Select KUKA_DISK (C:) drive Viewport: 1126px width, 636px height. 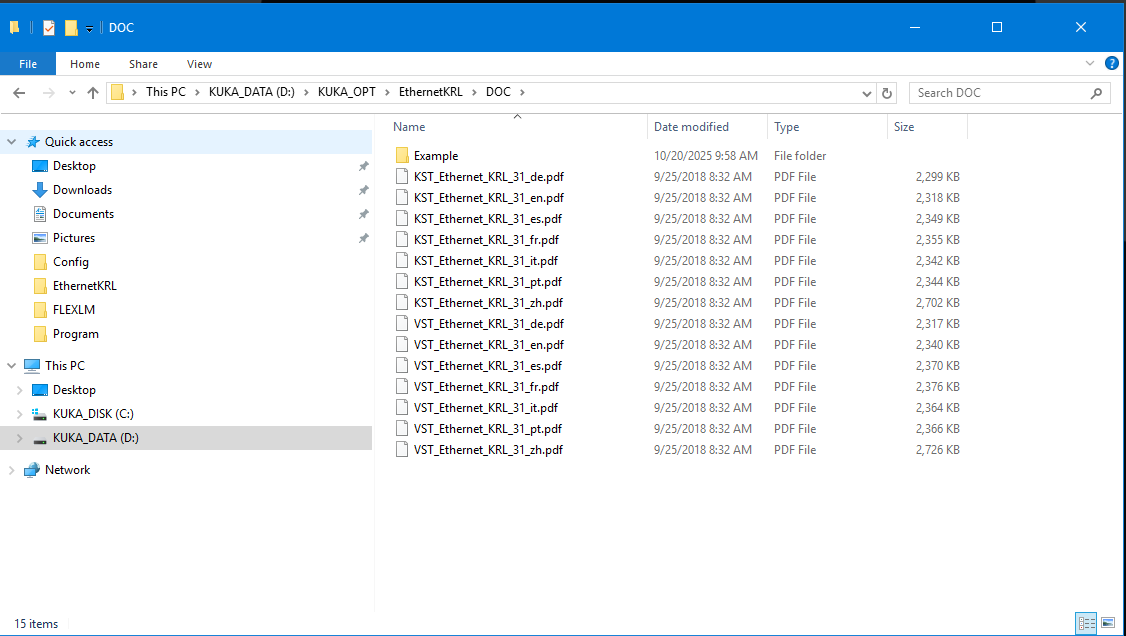pyautogui.click(x=93, y=413)
